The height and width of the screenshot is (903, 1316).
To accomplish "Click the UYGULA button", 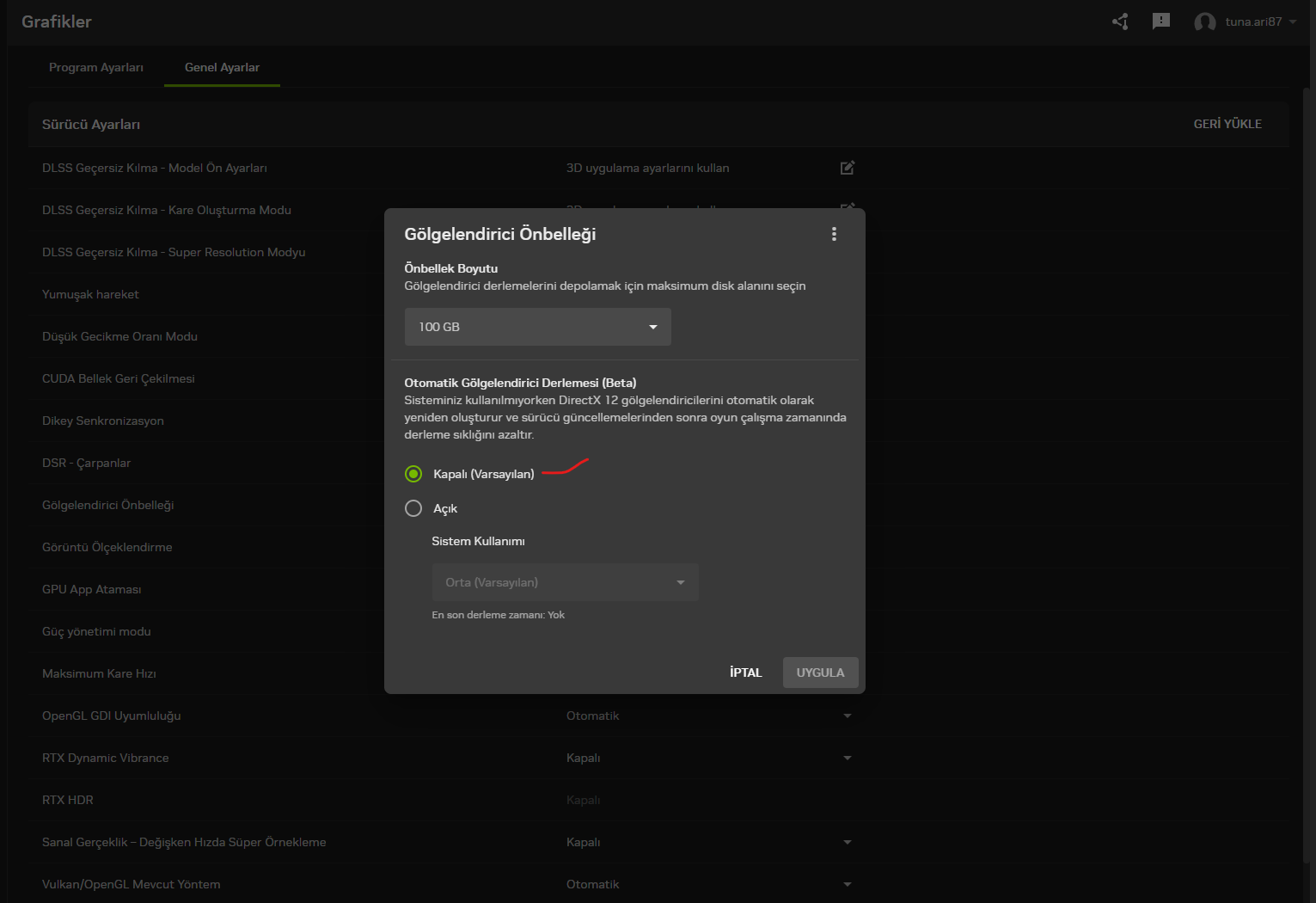I will 821,673.
